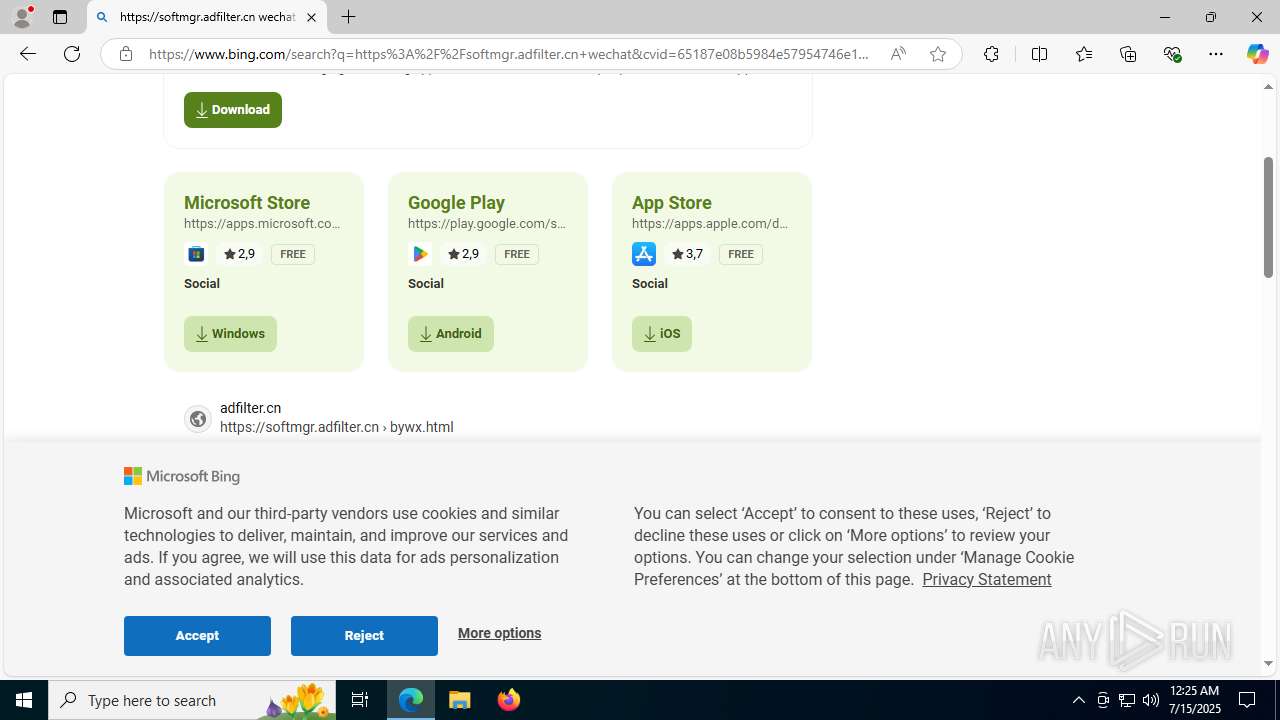Open the adfilter.cn bywx.html result link
The width and height of the screenshot is (1280, 720).
coord(336,427)
